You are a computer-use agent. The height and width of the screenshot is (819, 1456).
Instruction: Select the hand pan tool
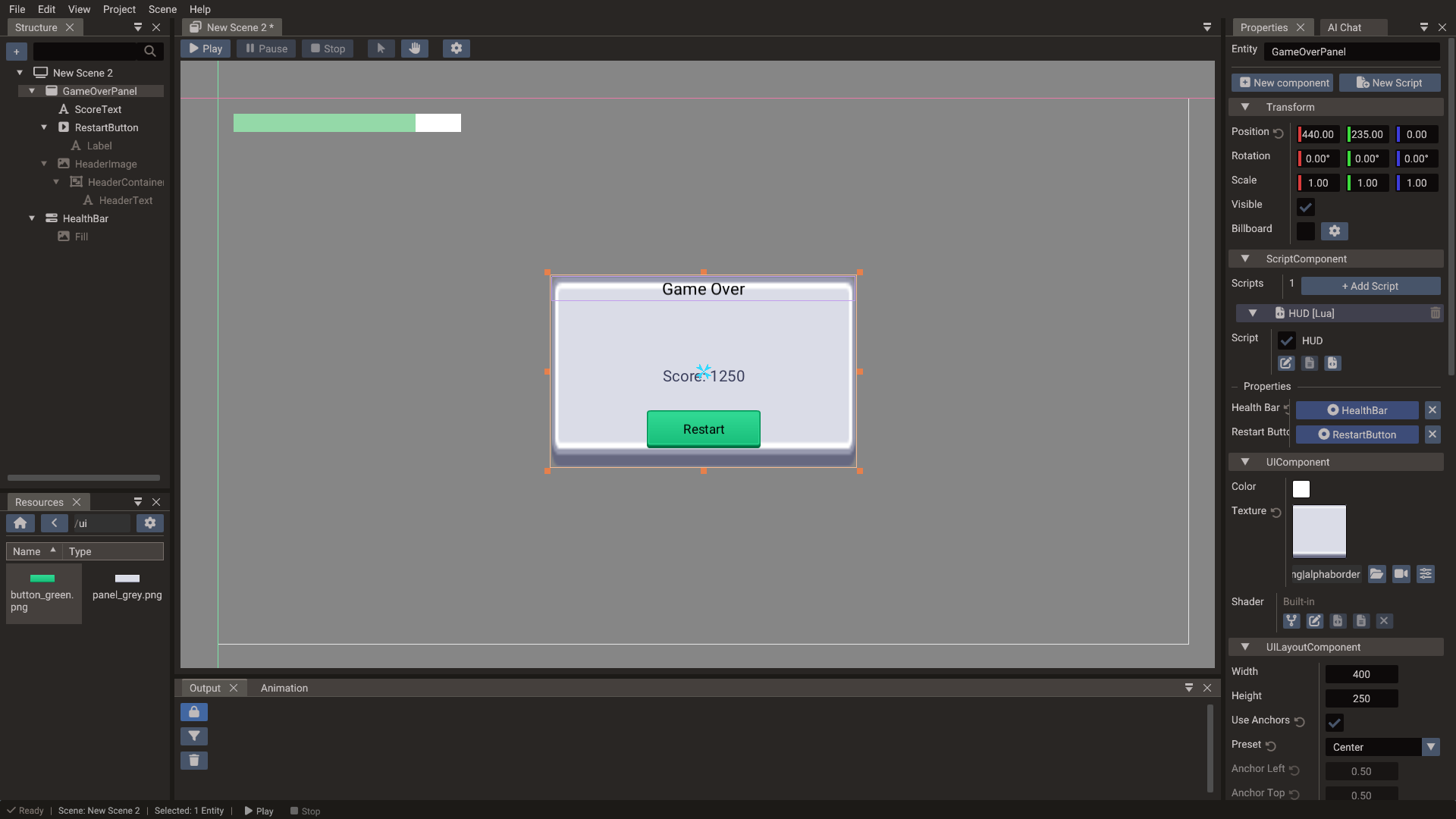click(x=415, y=49)
